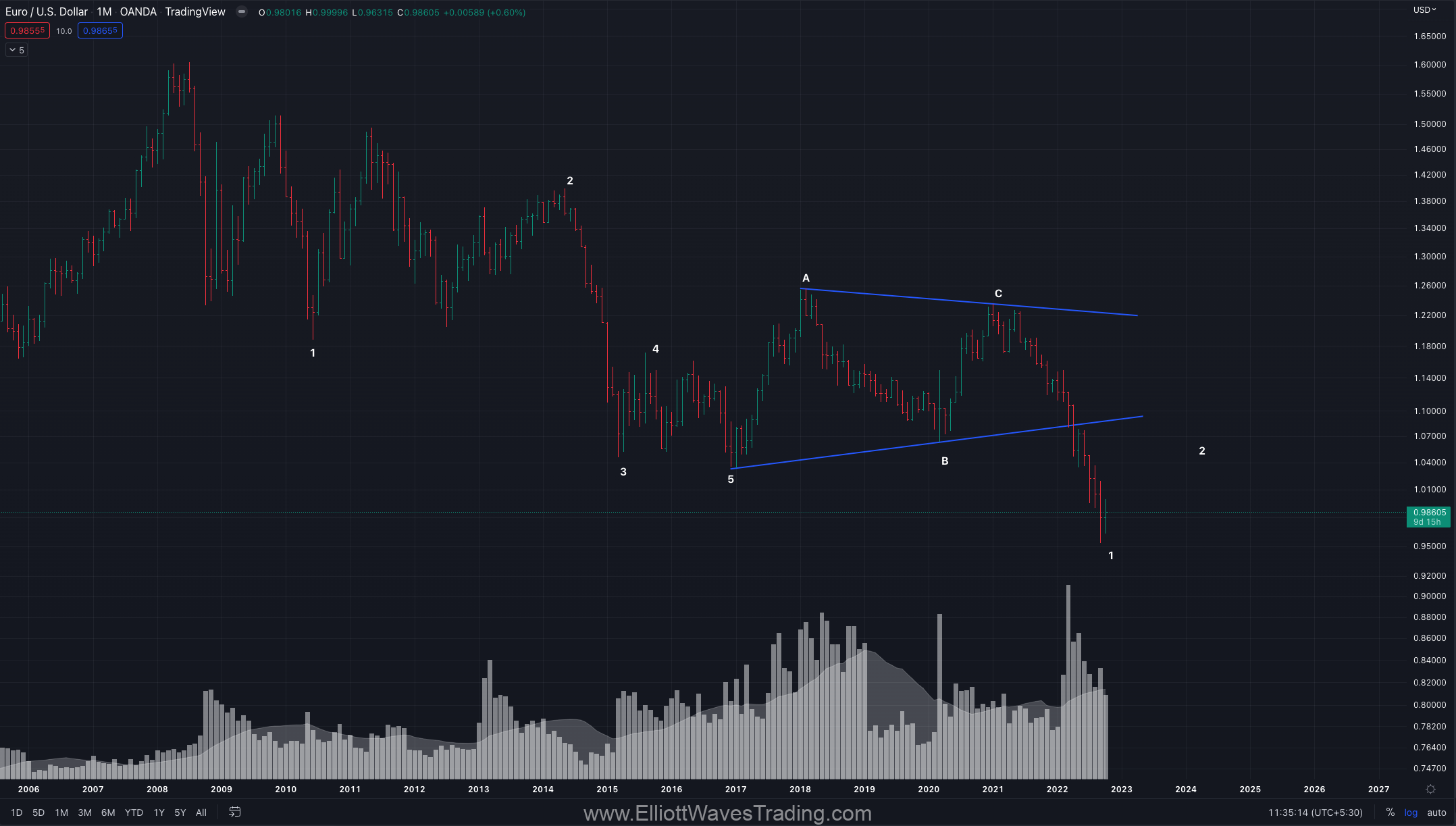
Task: Click the 0.95000 price axis label
Action: (x=1430, y=546)
